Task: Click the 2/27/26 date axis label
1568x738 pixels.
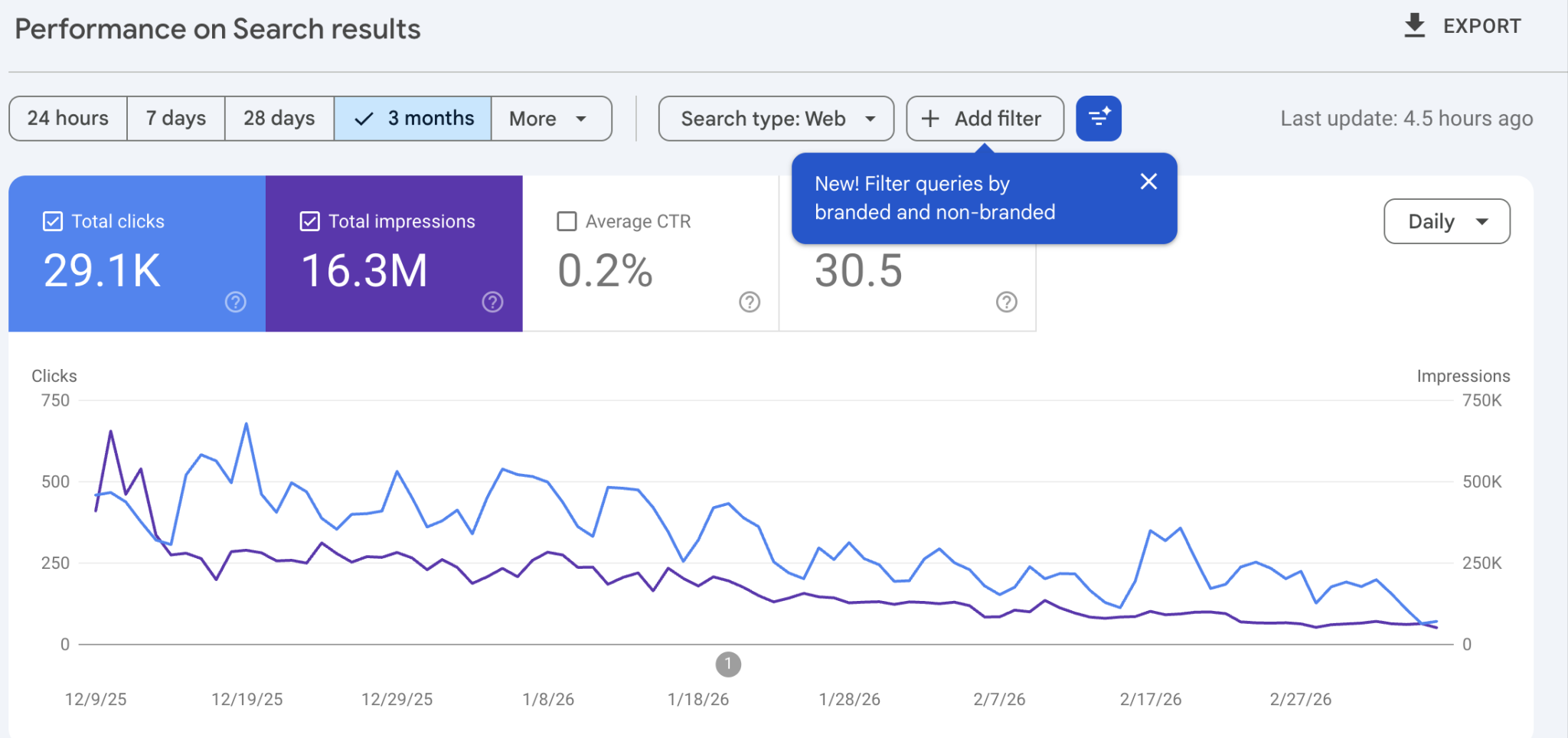Action: [1301, 699]
